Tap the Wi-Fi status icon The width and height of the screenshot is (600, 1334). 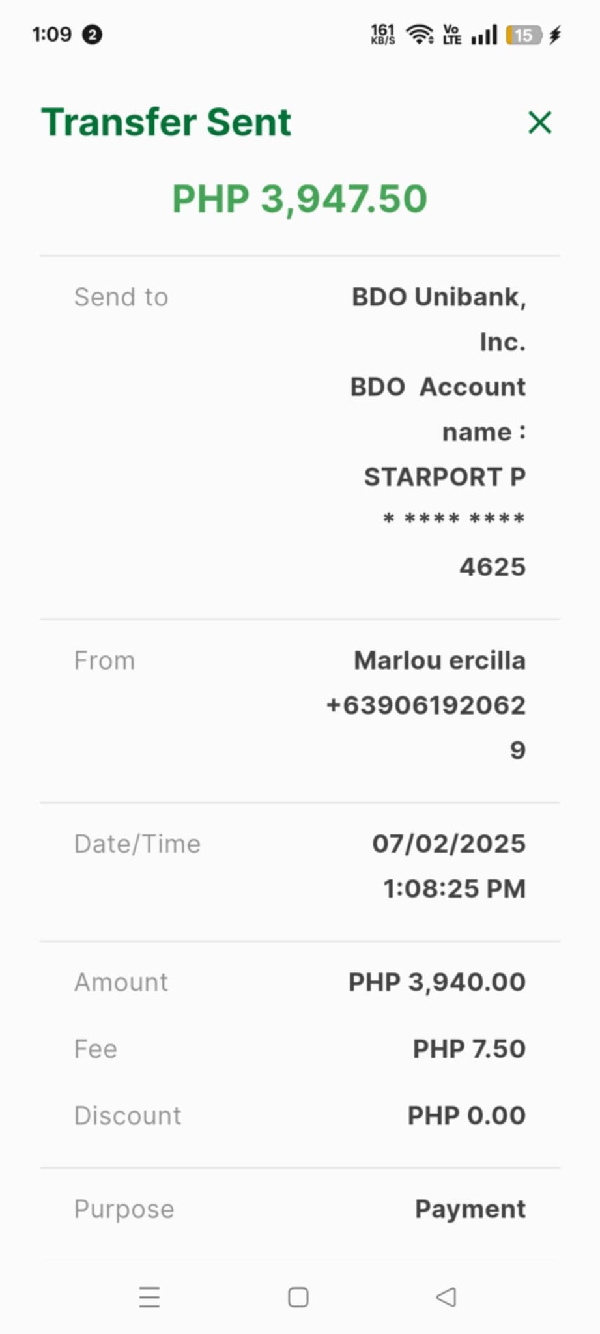[420, 35]
